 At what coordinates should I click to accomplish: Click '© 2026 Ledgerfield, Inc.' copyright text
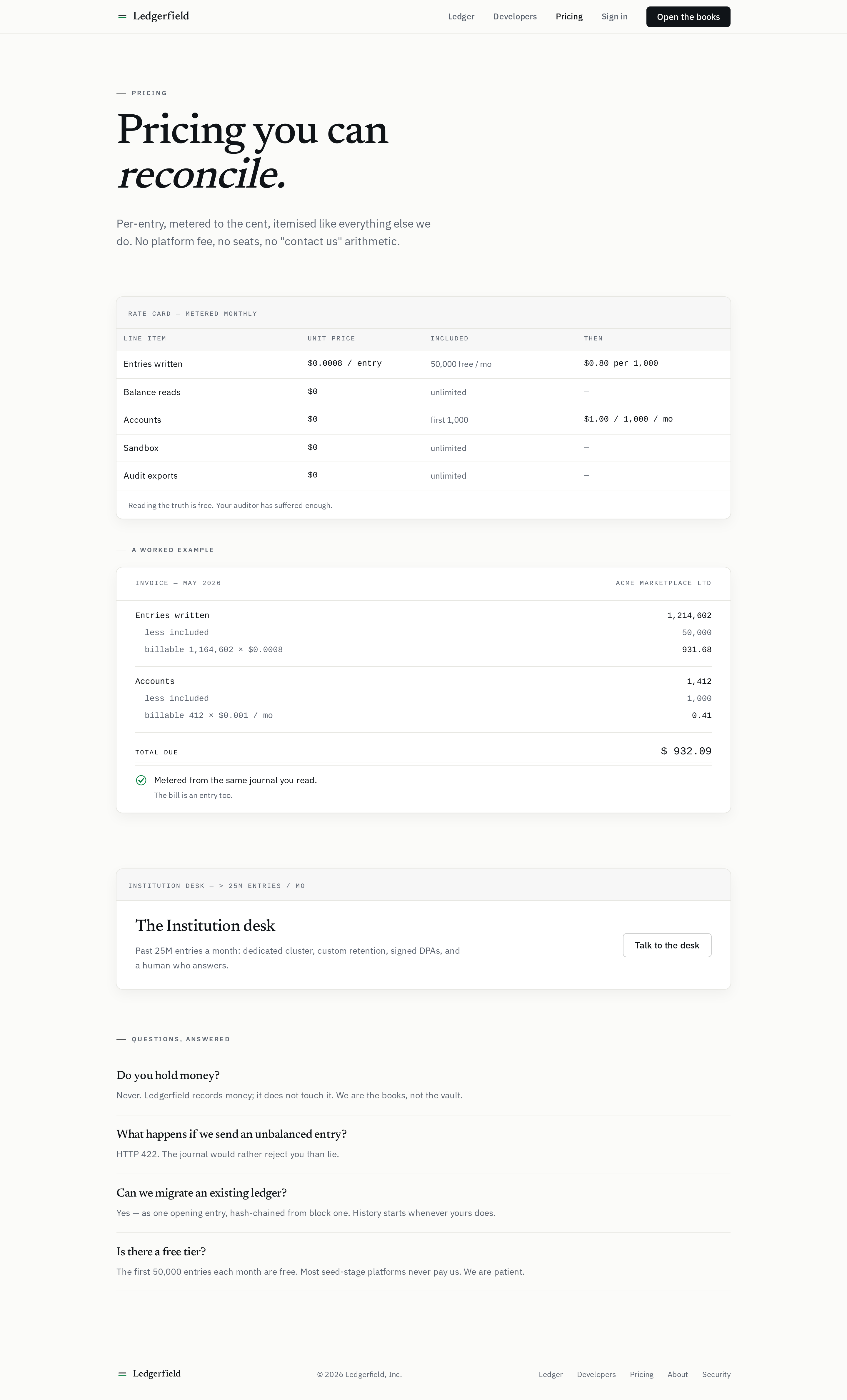(359, 1374)
